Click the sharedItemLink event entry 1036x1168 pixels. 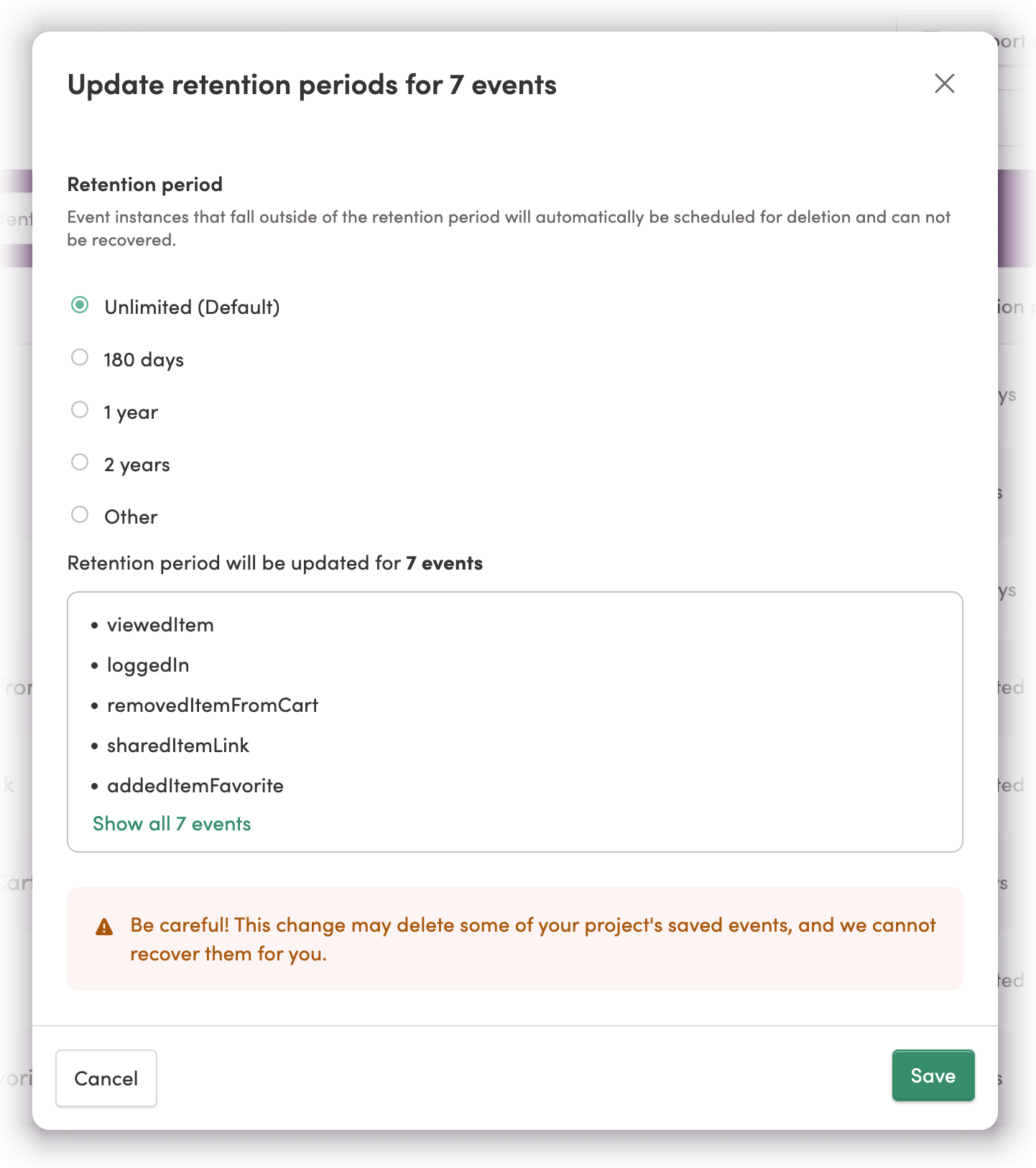coord(177,745)
